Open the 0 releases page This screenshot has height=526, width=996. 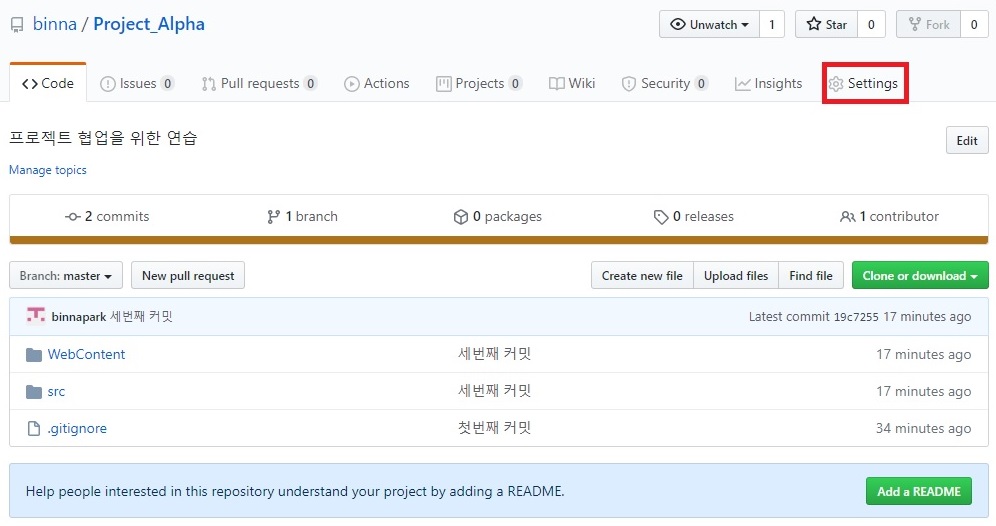pyautogui.click(x=693, y=217)
